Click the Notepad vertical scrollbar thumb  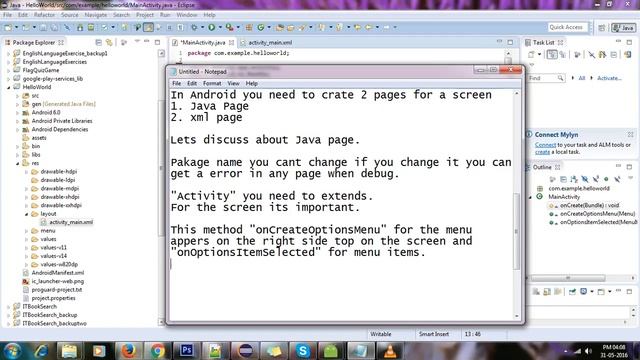[516, 231]
